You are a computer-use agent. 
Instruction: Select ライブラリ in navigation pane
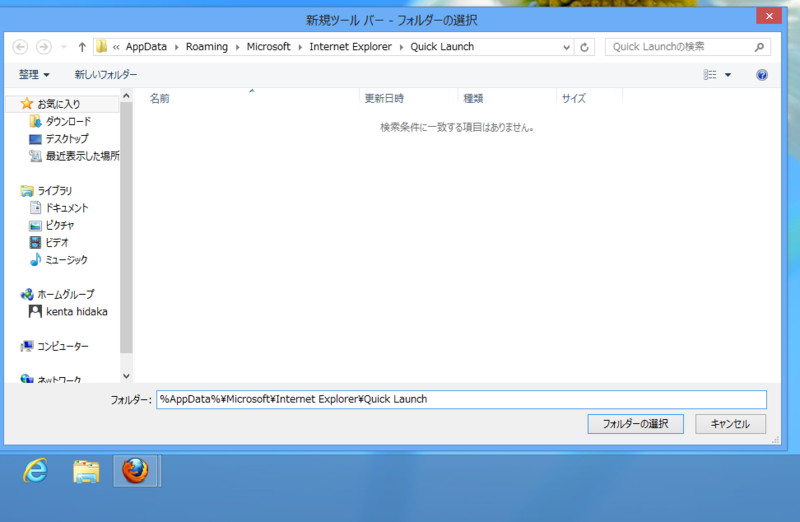pos(55,191)
